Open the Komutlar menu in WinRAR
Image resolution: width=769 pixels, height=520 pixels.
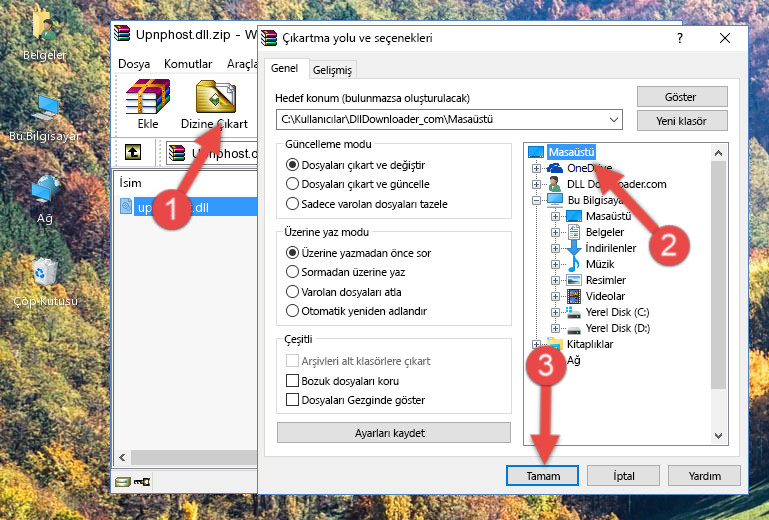pos(188,64)
